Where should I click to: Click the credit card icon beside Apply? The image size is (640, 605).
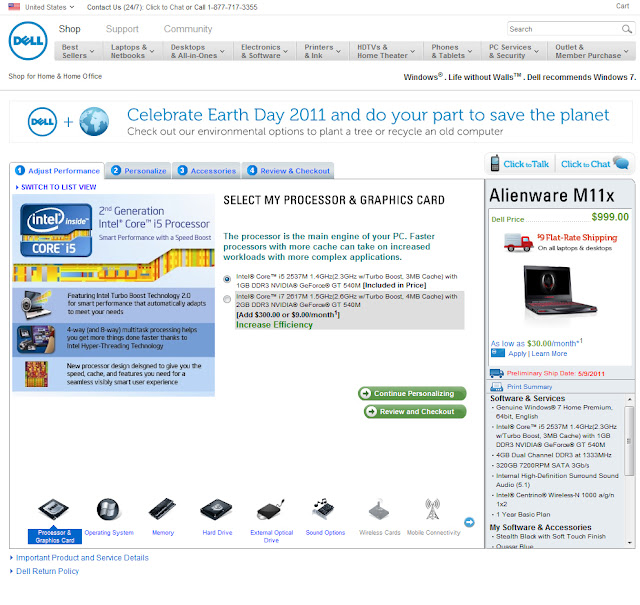click(498, 353)
